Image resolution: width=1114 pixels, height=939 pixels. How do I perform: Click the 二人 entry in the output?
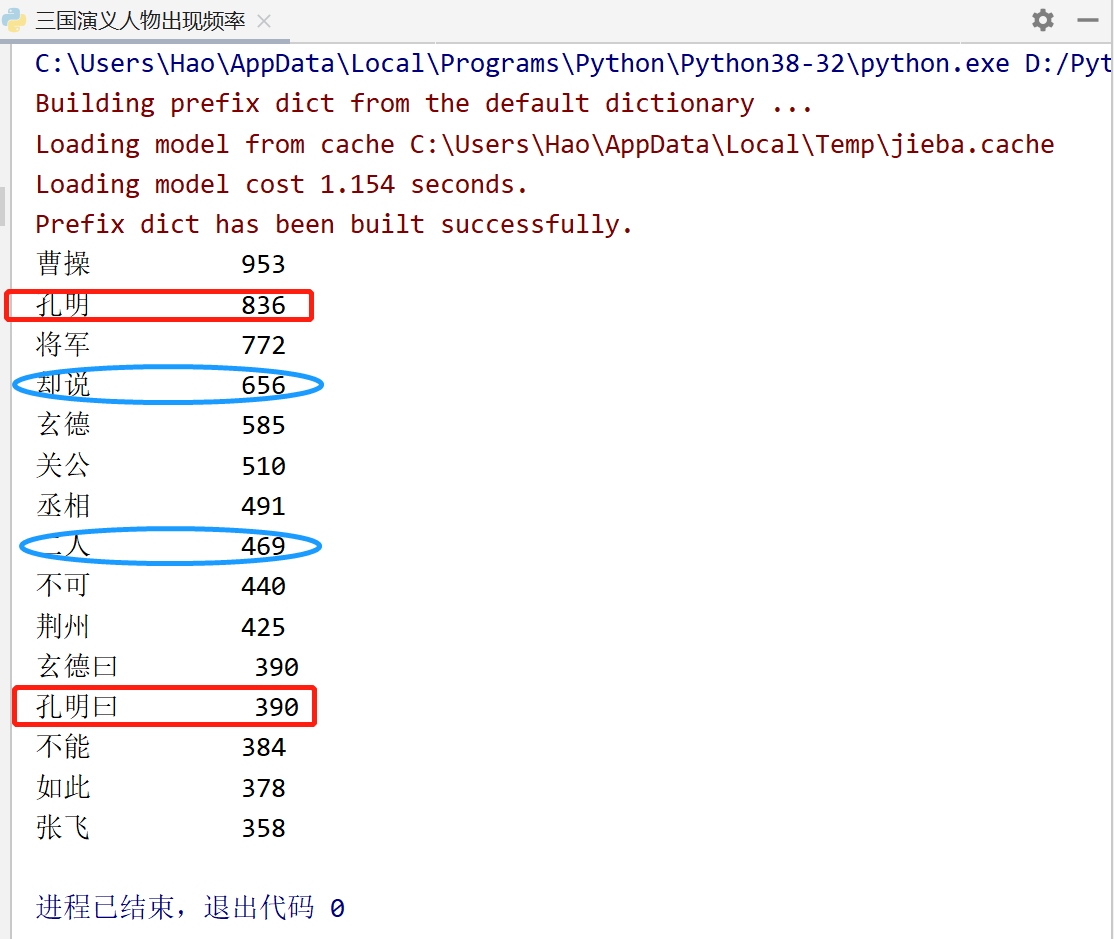click(63, 546)
